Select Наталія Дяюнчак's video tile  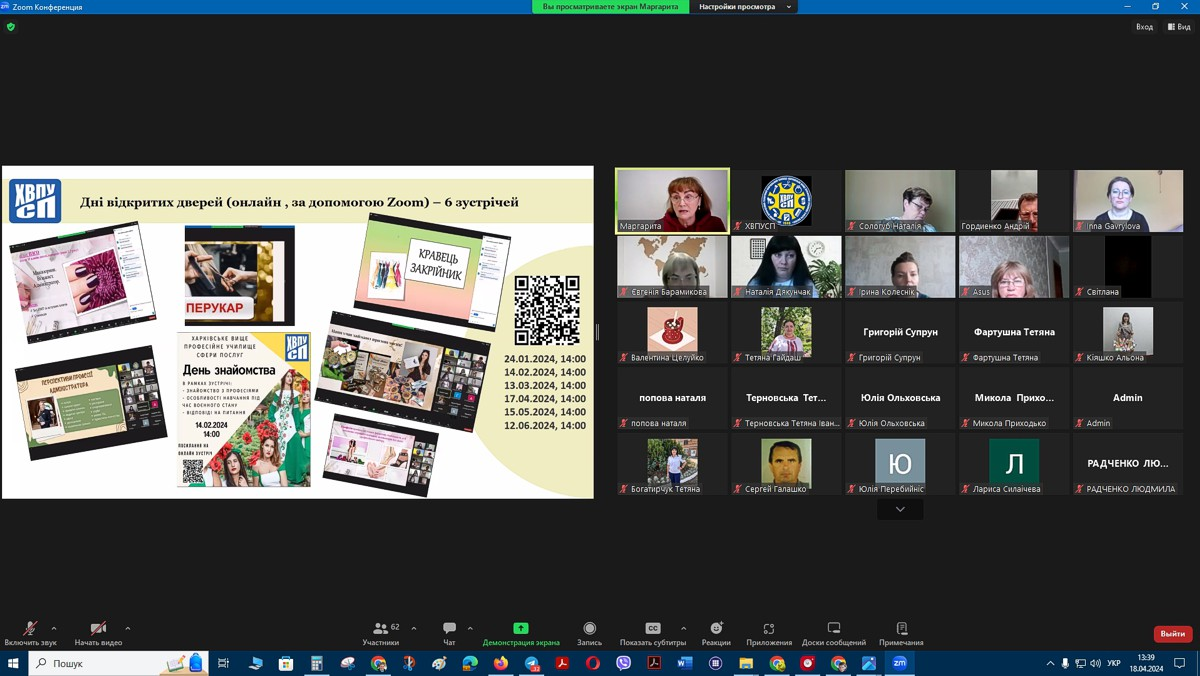[x=787, y=267]
